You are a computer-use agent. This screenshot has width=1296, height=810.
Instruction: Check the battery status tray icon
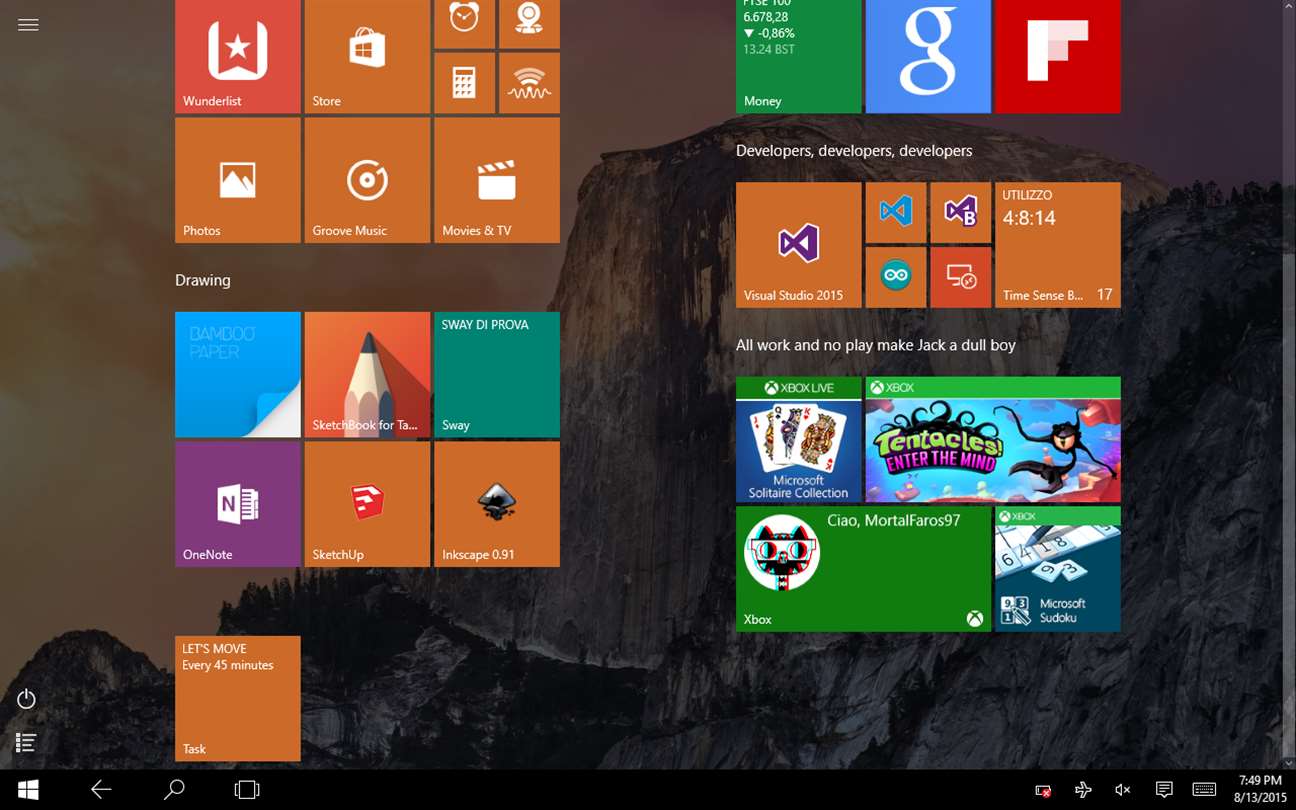click(1043, 790)
